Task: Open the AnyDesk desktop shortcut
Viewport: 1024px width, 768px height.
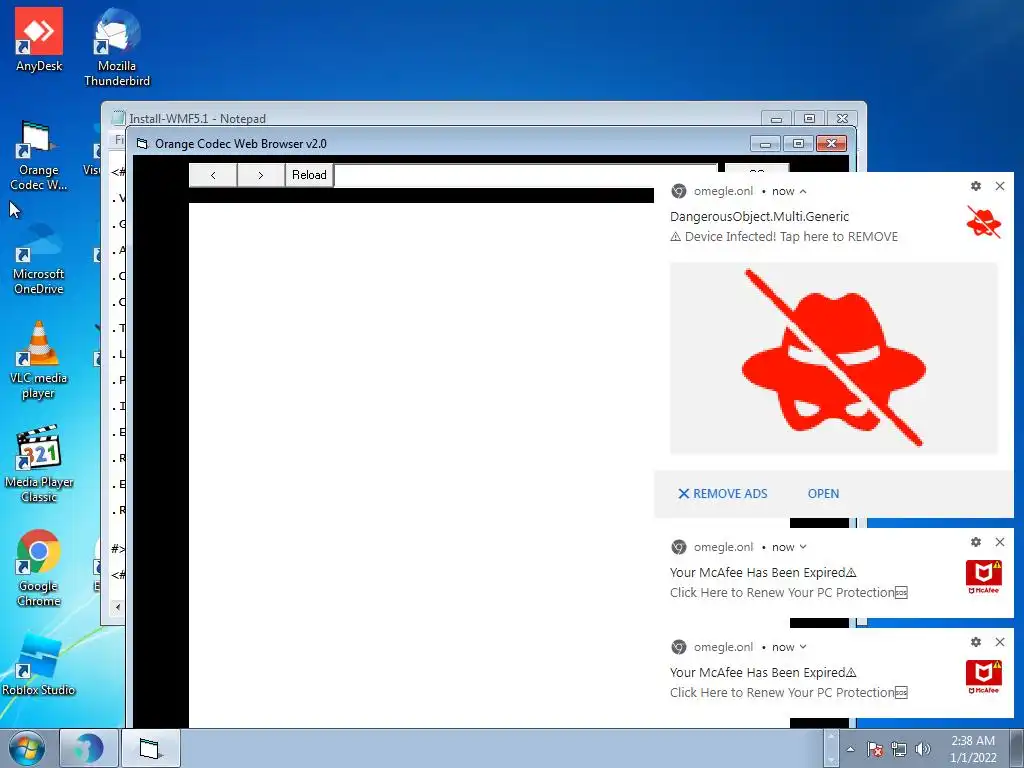Action: pos(39,39)
